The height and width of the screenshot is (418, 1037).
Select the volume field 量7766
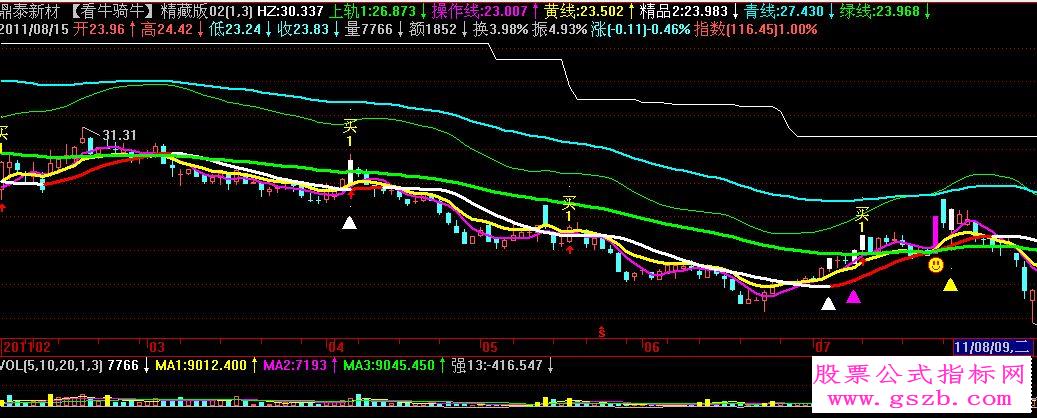370,30
